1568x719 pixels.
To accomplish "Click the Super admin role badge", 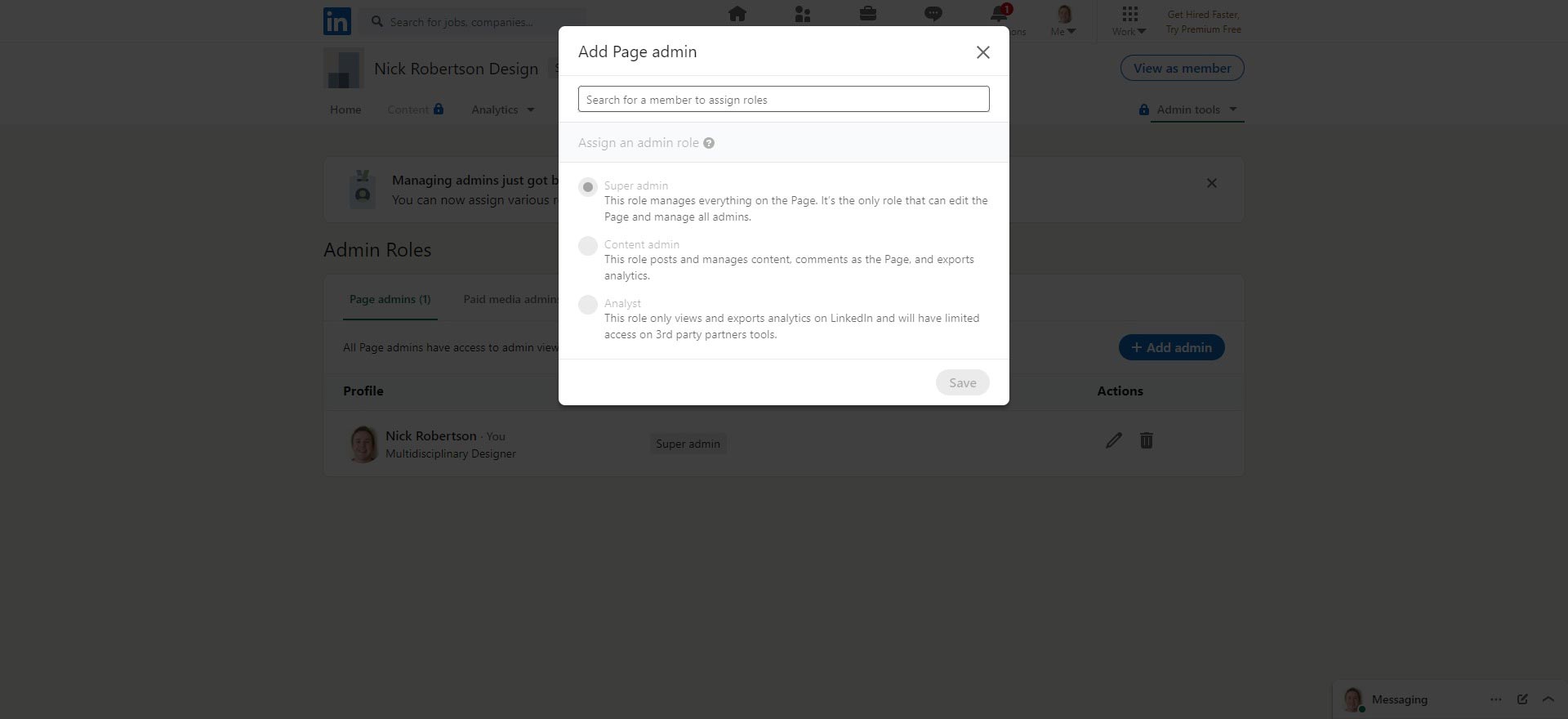I will click(x=688, y=444).
